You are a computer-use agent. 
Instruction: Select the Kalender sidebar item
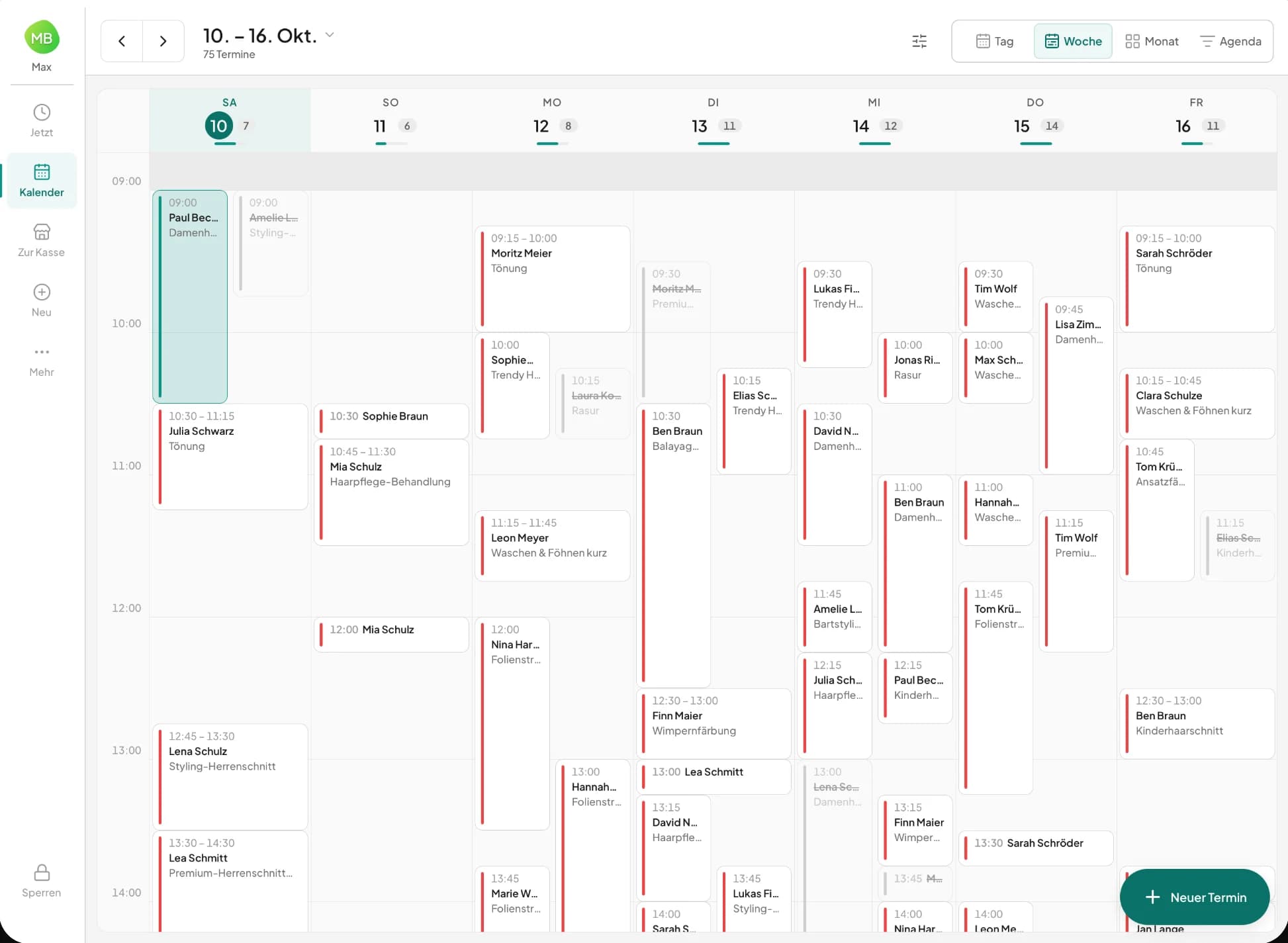(x=42, y=181)
